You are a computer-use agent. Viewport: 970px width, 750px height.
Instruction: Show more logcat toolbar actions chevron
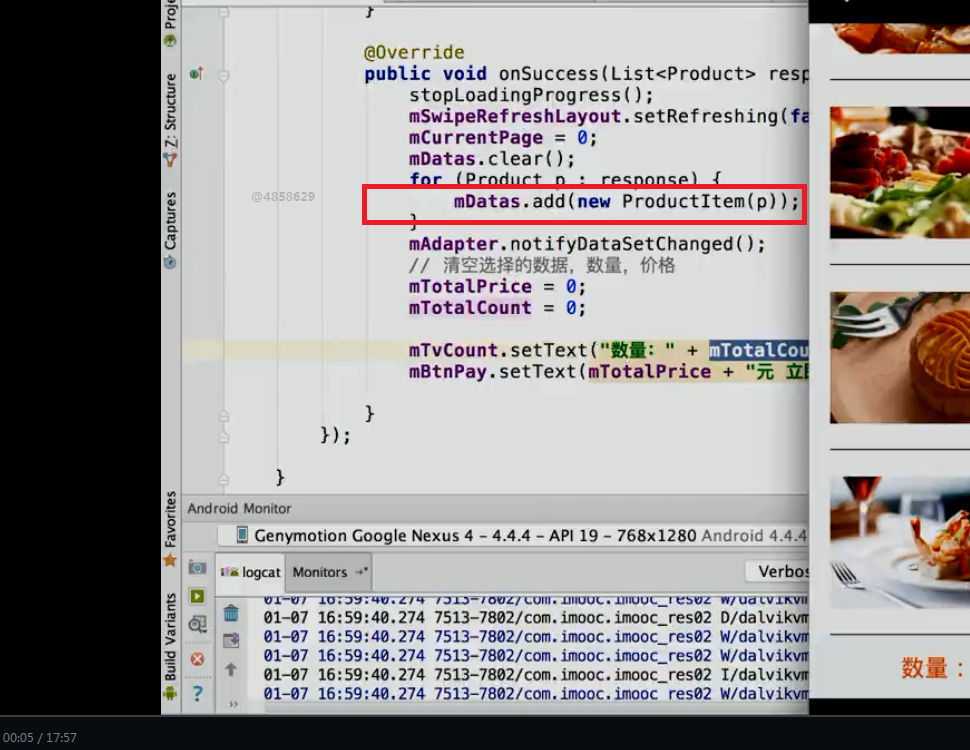coord(233,704)
